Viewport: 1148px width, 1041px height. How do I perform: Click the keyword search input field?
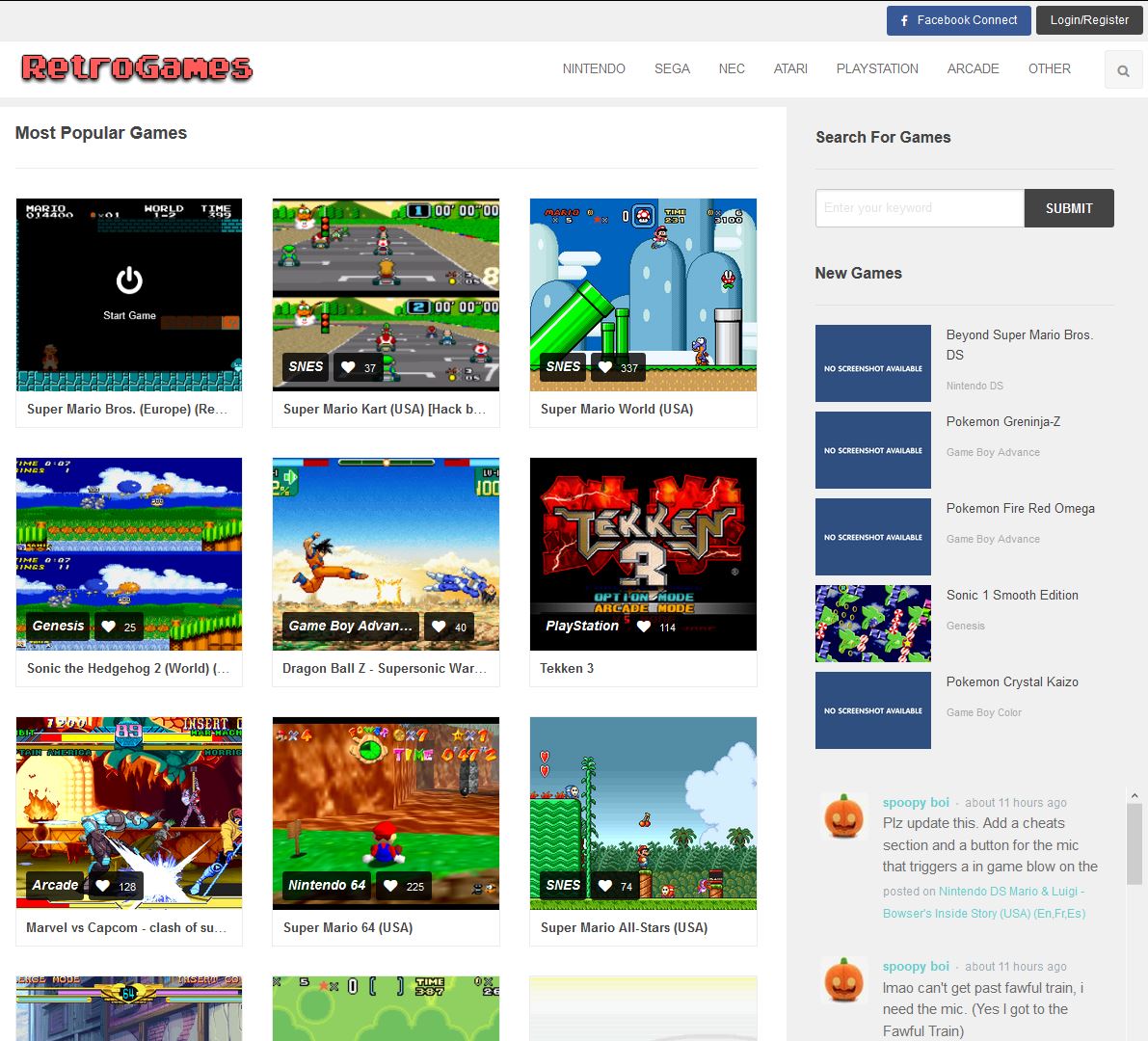[x=920, y=208]
